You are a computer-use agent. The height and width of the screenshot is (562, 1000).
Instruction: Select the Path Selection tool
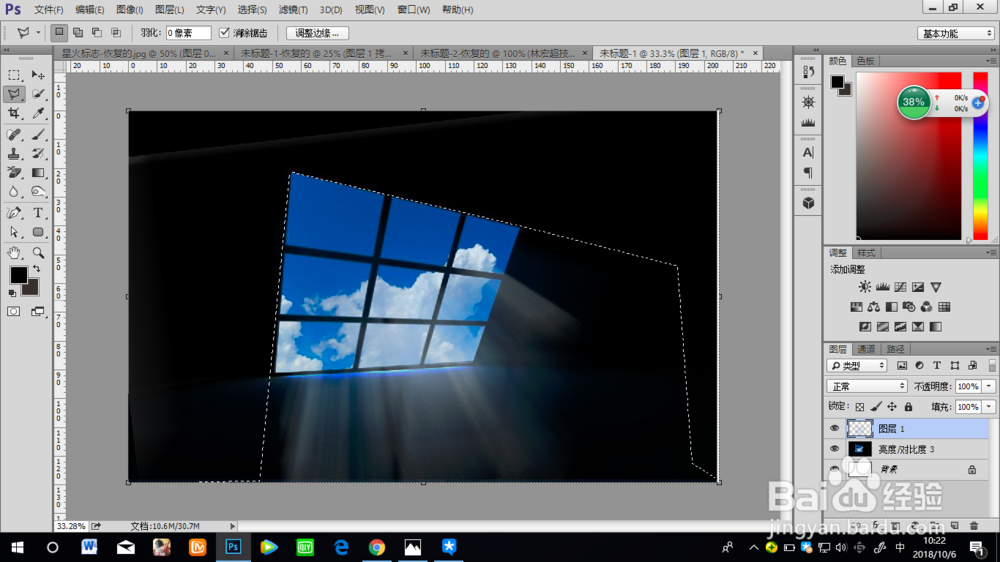[14, 232]
